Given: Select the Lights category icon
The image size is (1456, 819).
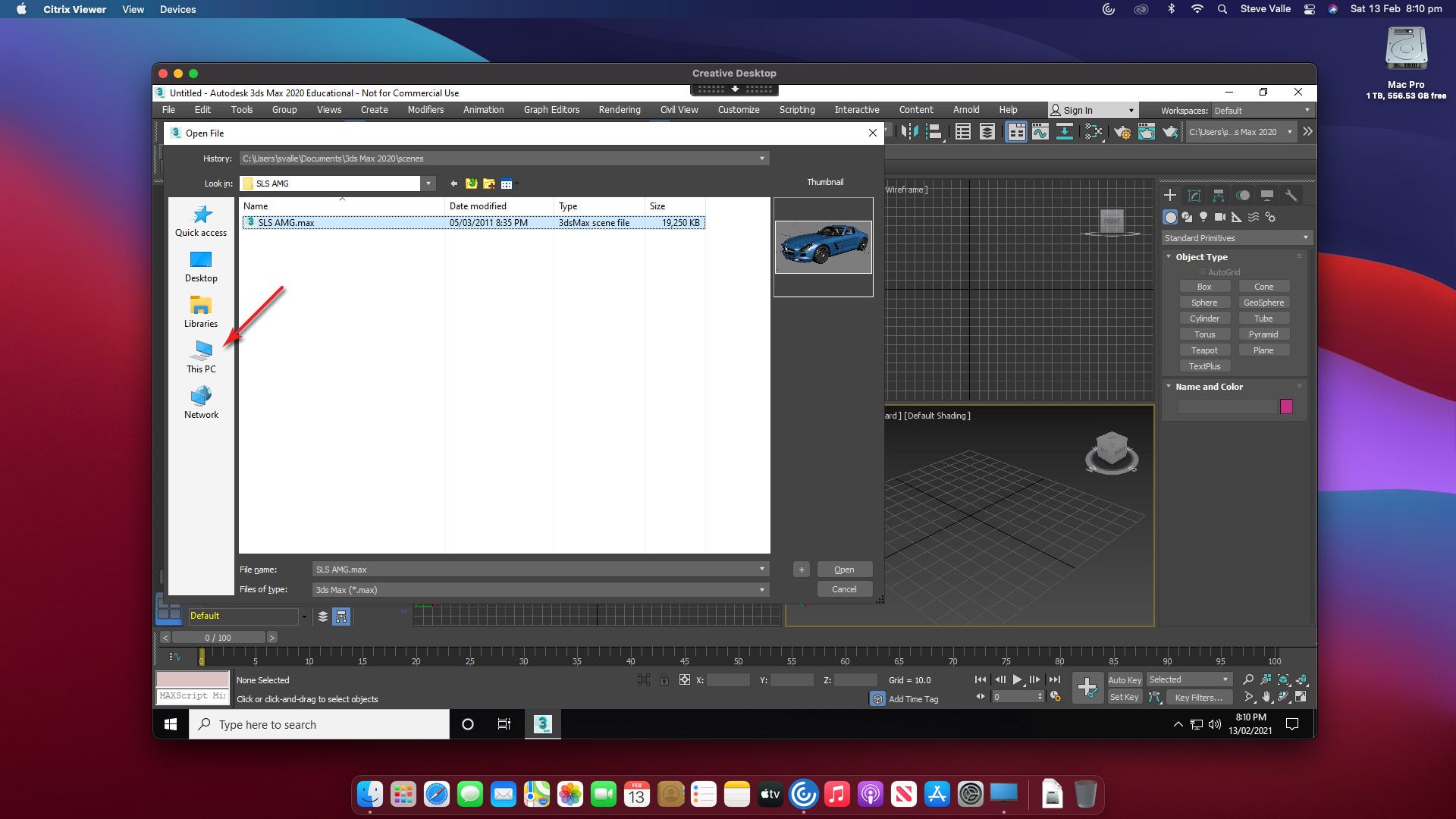Looking at the screenshot, I should 1203,218.
